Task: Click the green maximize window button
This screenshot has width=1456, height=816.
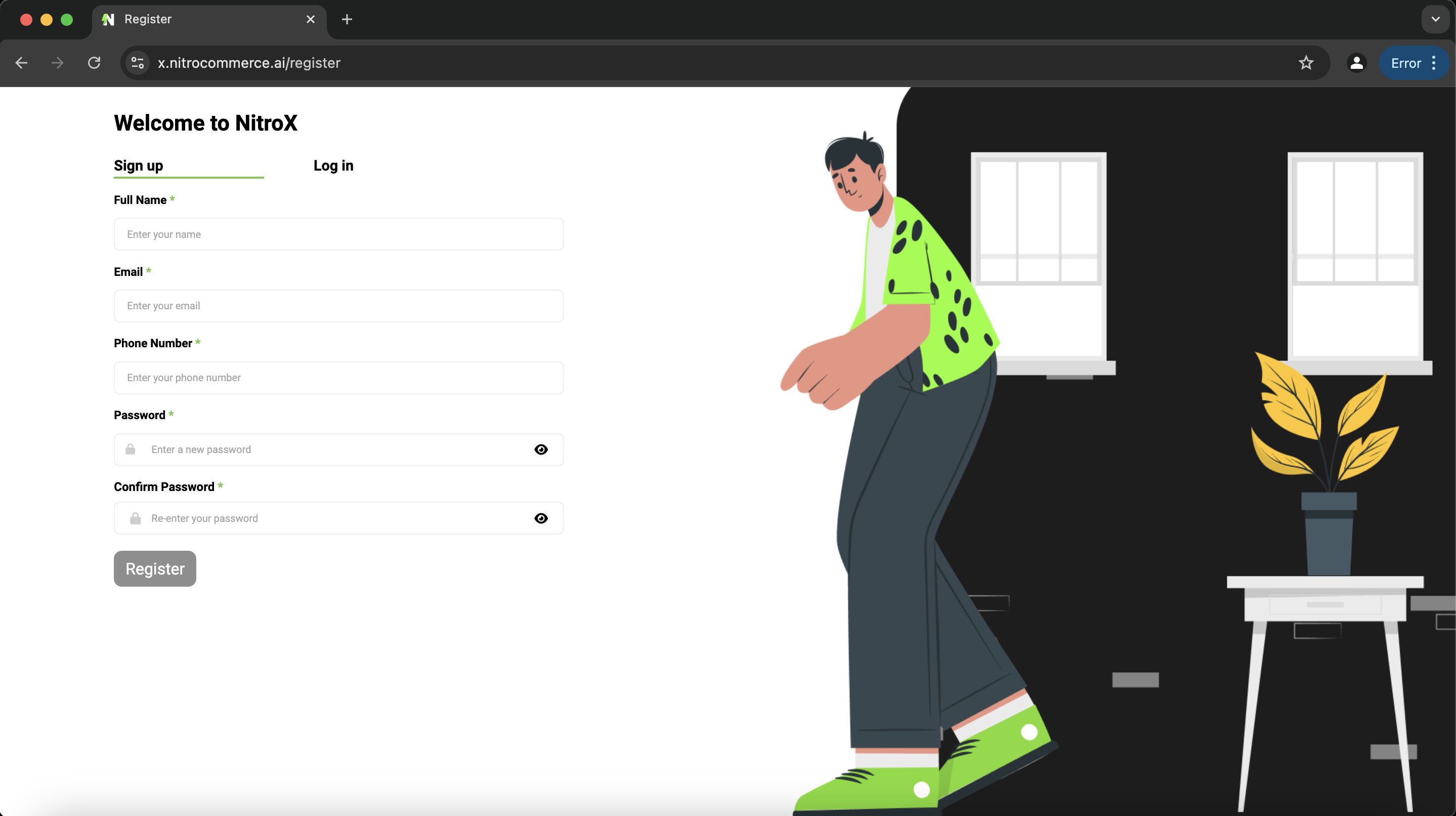Action: click(67, 20)
